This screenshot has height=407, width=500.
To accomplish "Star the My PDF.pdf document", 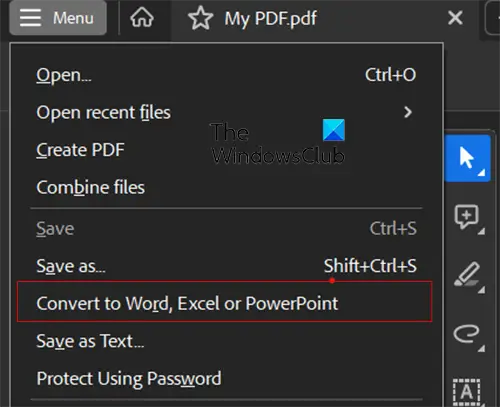I will [x=200, y=18].
